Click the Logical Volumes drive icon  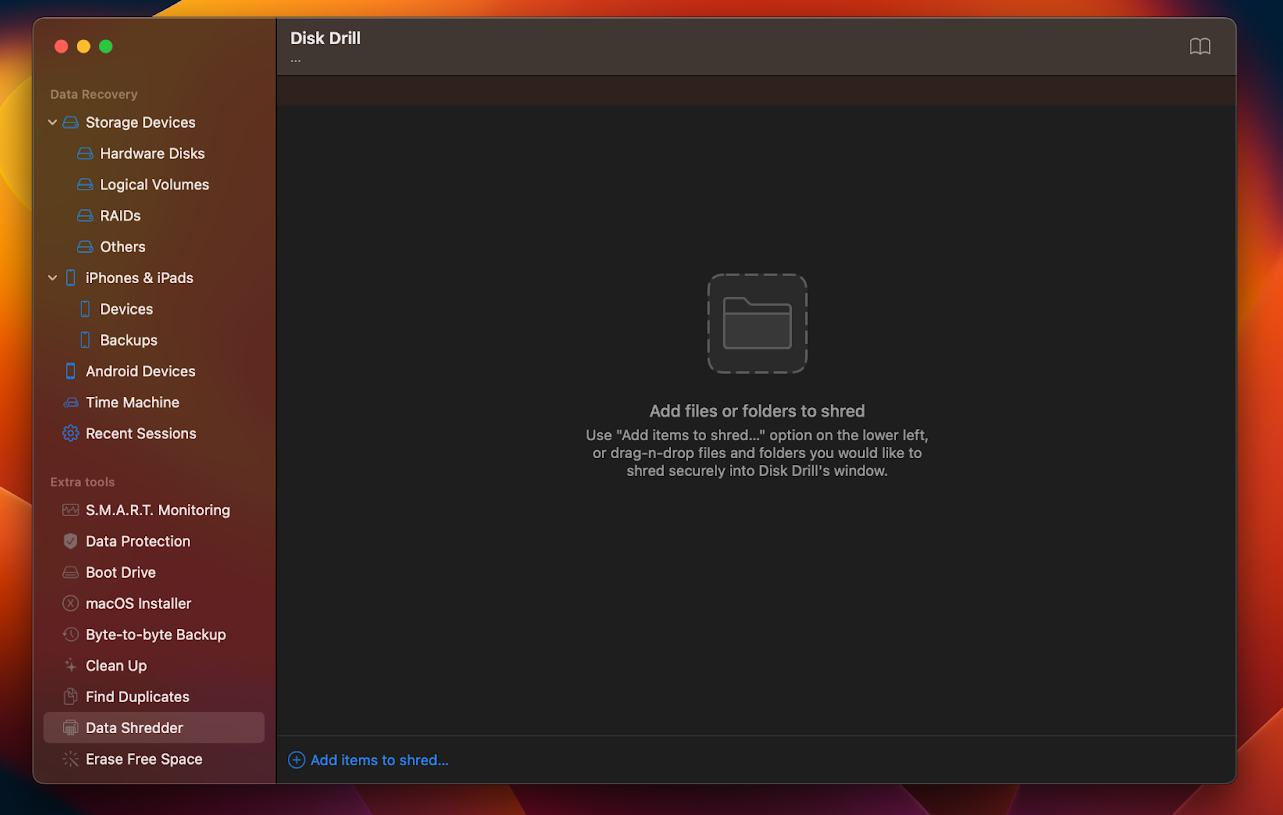85,184
